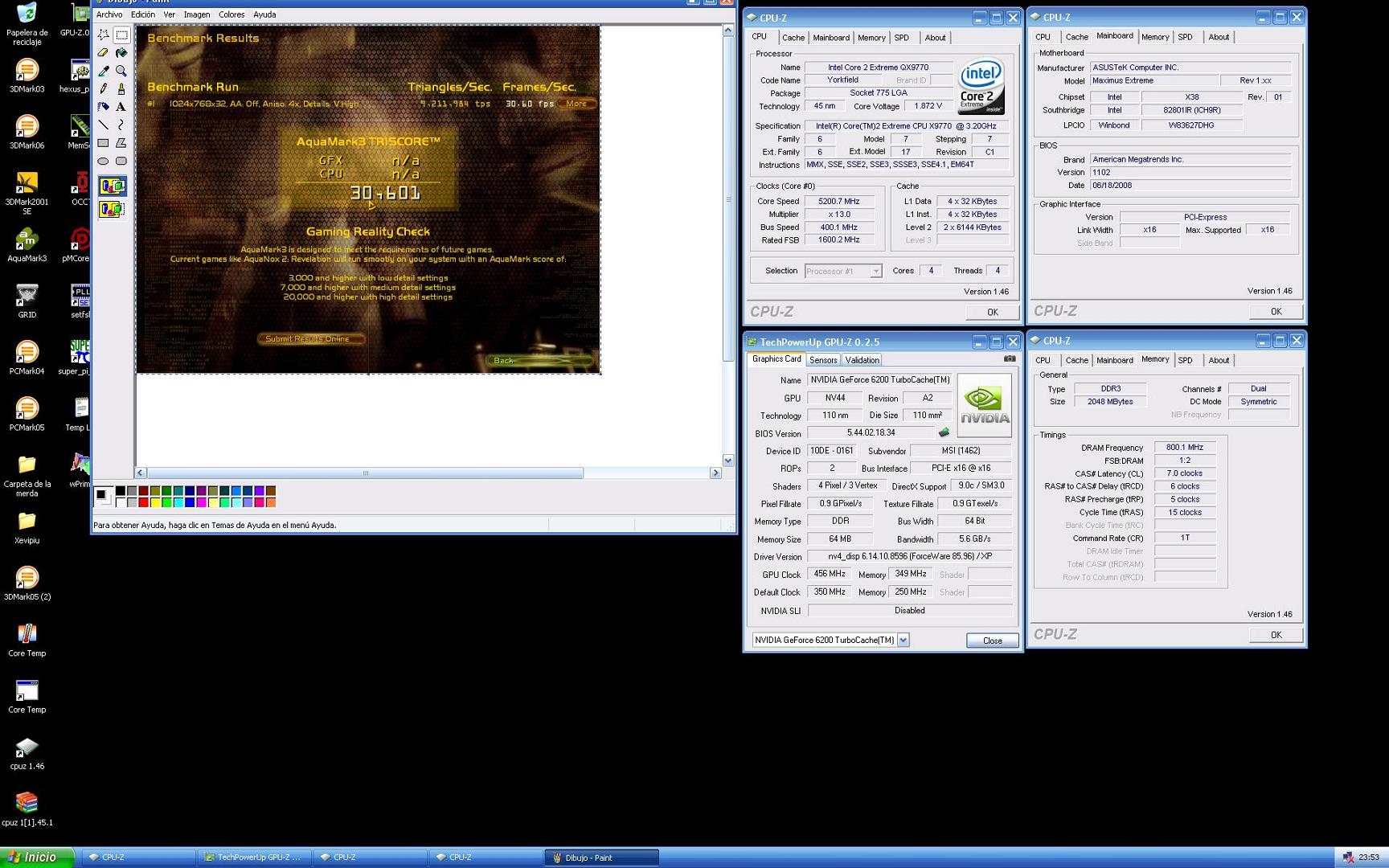1389x868 pixels.
Task: Click the Close button in GPU-Z
Action: 993,641
